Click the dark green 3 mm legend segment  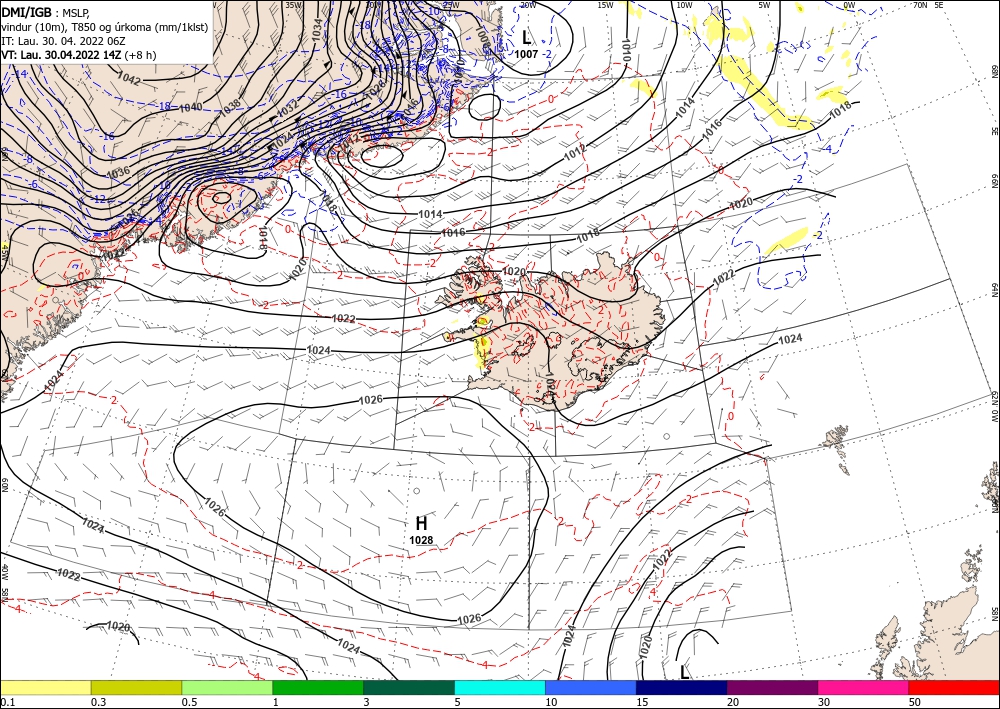coord(409,687)
